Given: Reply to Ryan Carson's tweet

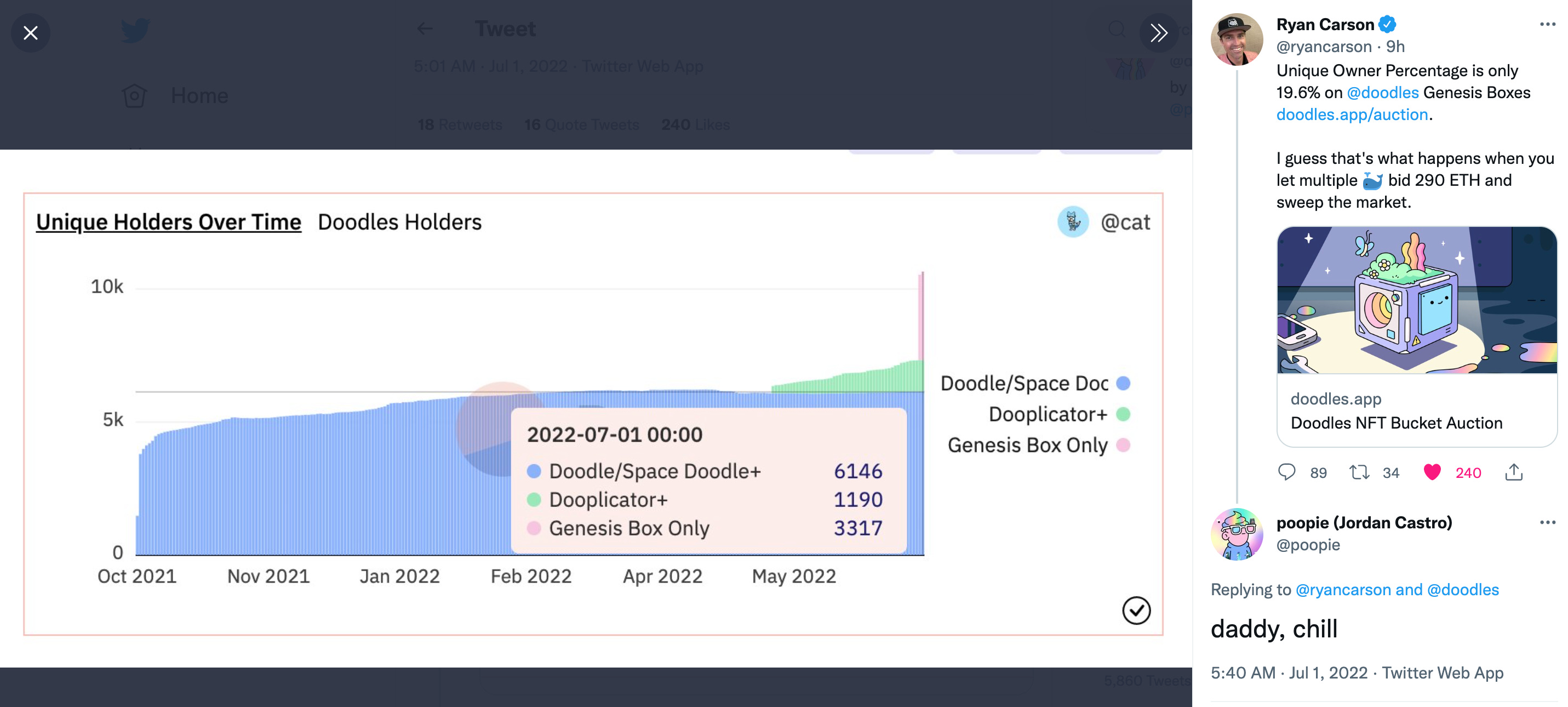Looking at the screenshot, I should click(x=1286, y=472).
